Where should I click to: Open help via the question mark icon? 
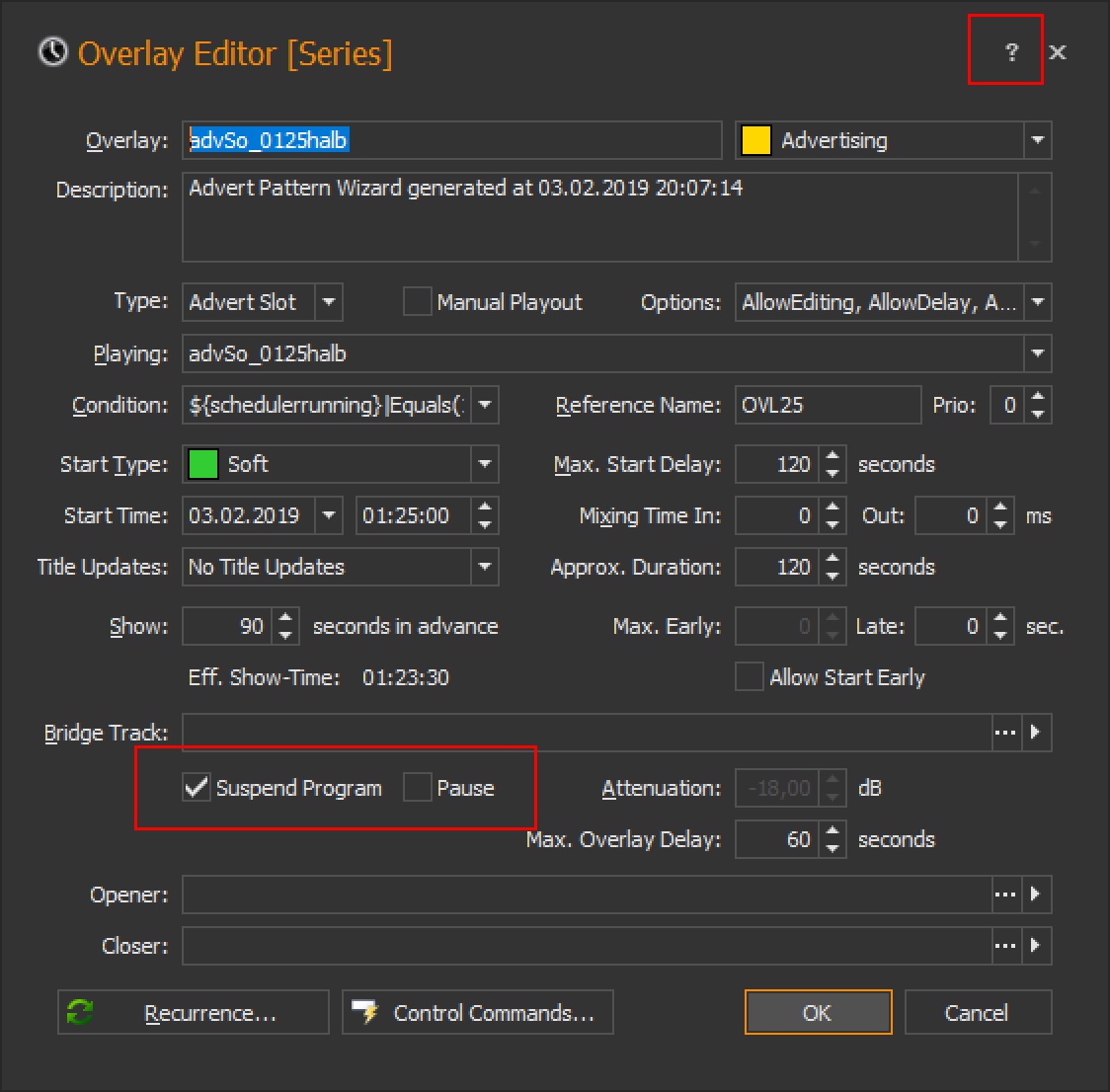tap(1011, 51)
